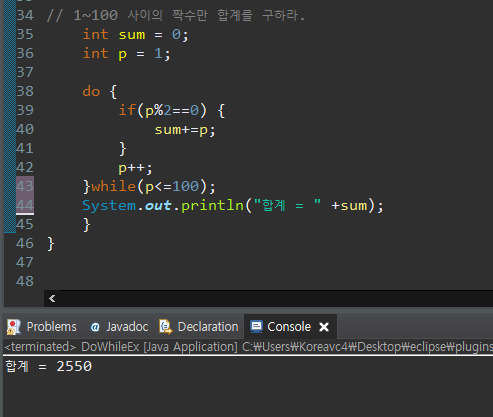Screen dimensions: 493x417
Task: Click line number 44 in the gutter
Action: point(25,205)
